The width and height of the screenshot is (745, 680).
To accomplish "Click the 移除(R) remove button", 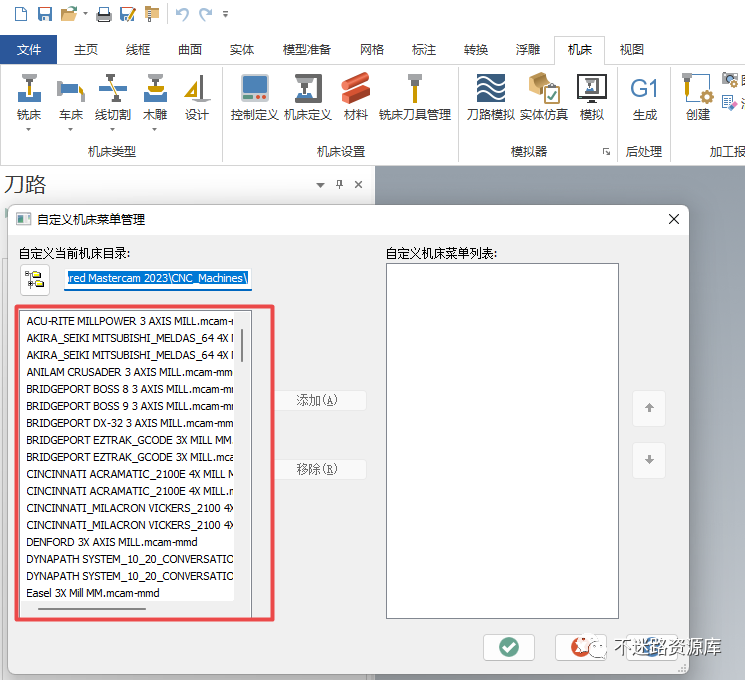I will click(320, 469).
